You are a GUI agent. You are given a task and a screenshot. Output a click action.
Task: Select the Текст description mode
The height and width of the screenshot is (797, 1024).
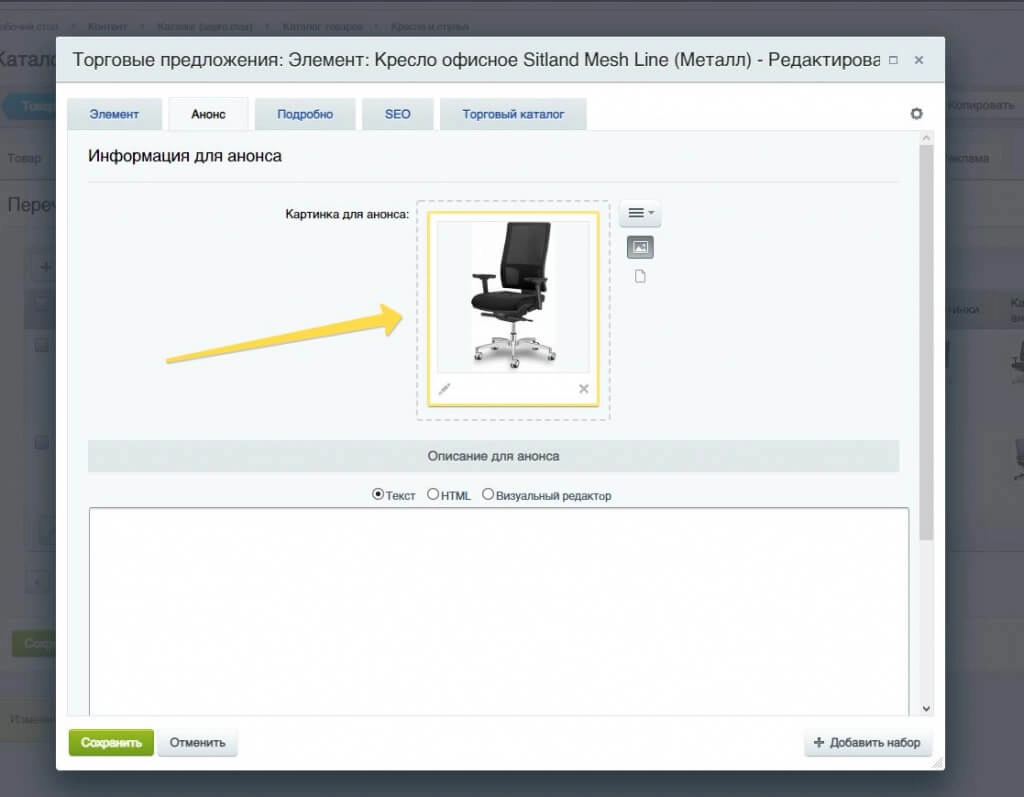pos(377,495)
